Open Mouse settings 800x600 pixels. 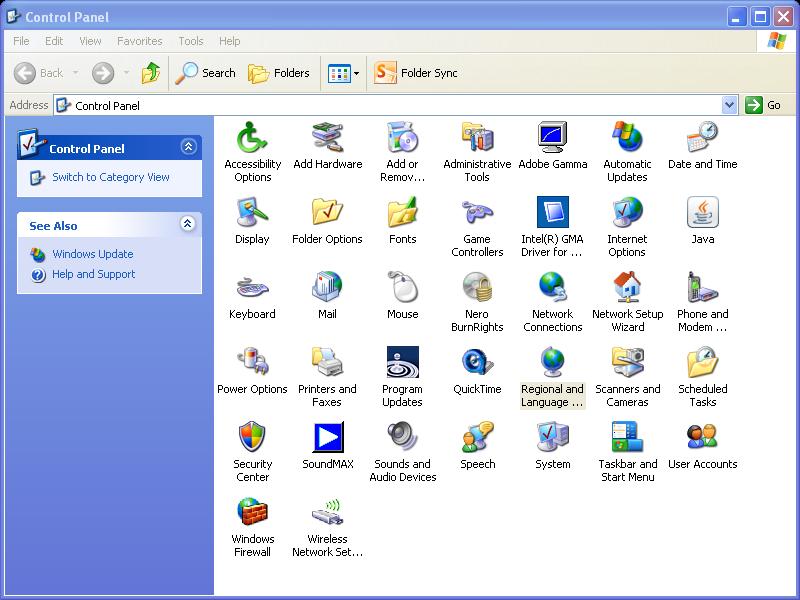click(x=403, y=295)
